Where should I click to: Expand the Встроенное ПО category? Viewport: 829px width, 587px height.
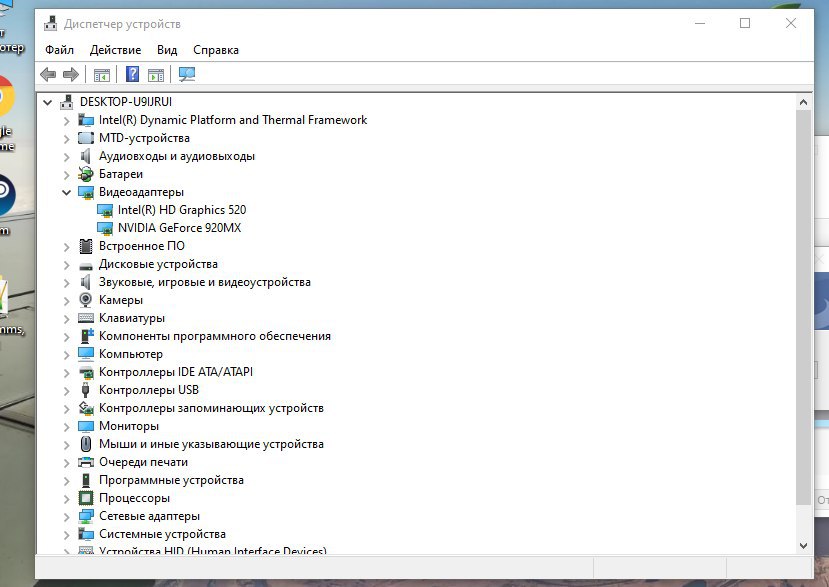pyautogui.click(x=66, y=246)
